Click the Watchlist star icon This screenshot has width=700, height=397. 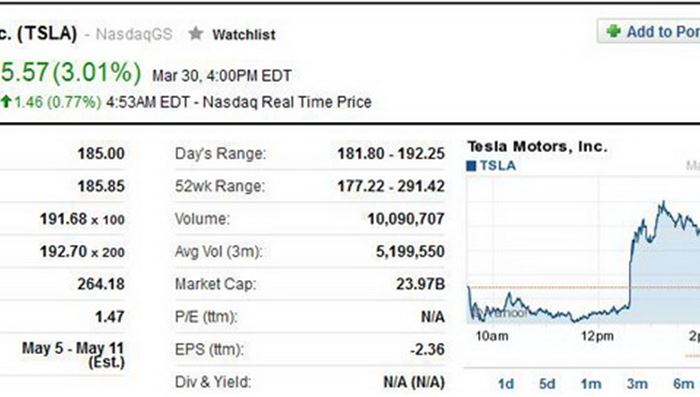(196, 33)
